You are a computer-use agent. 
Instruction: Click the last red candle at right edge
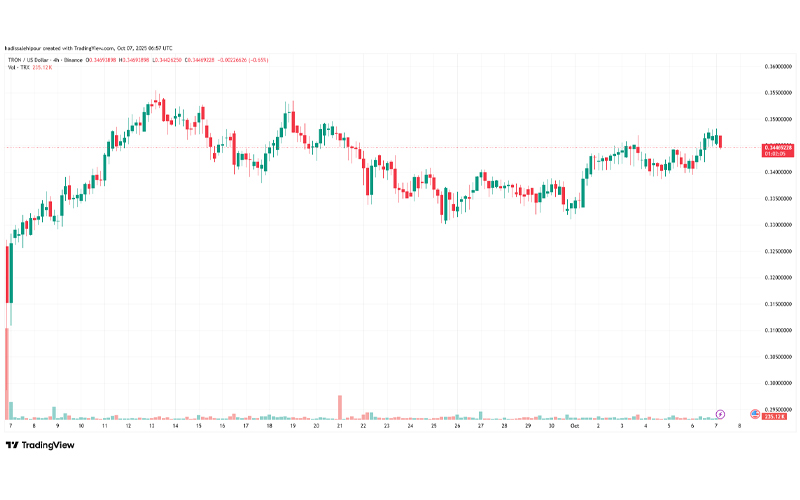point(720,140)
